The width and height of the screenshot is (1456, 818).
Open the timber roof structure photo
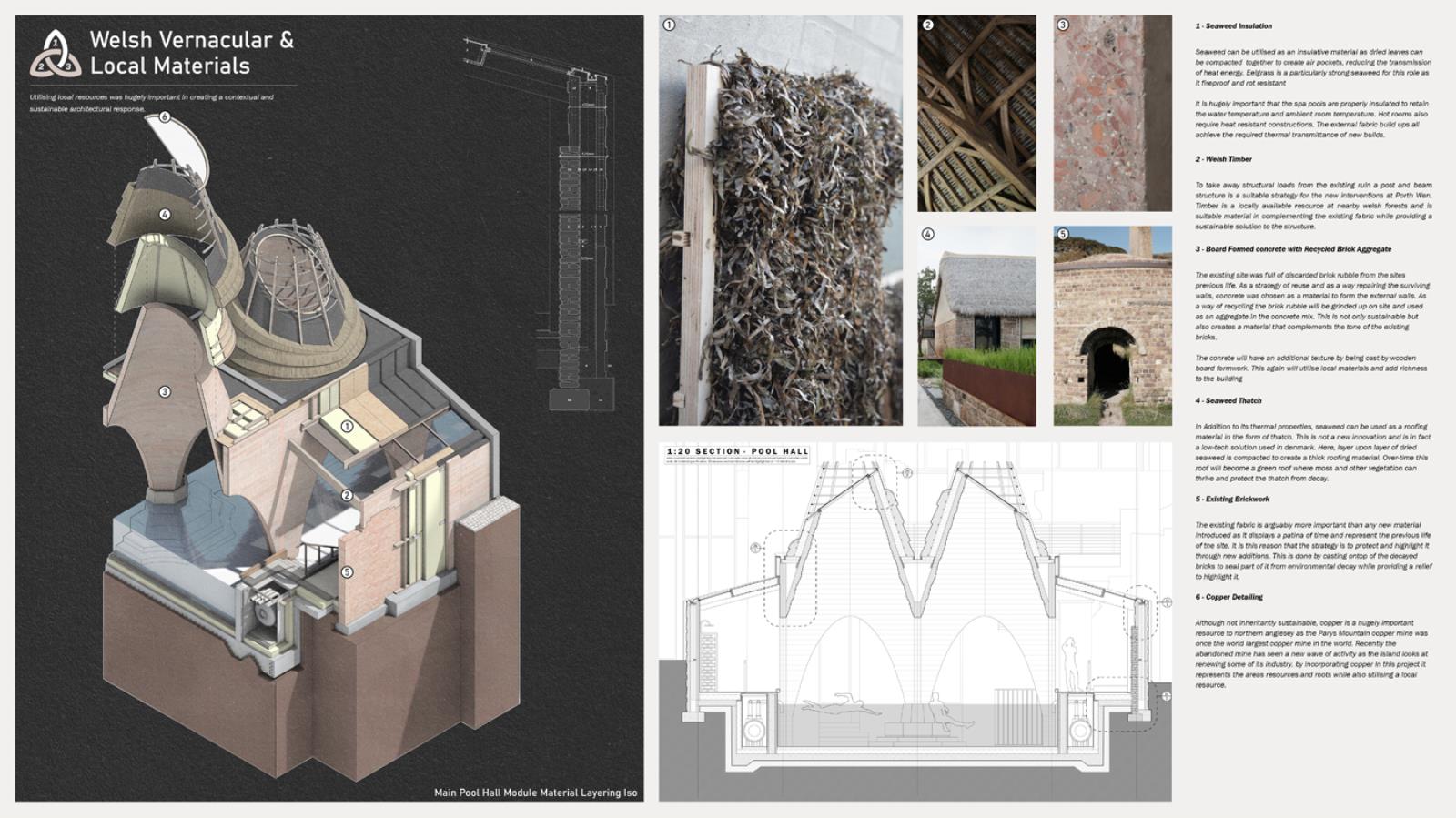(976, 114)
